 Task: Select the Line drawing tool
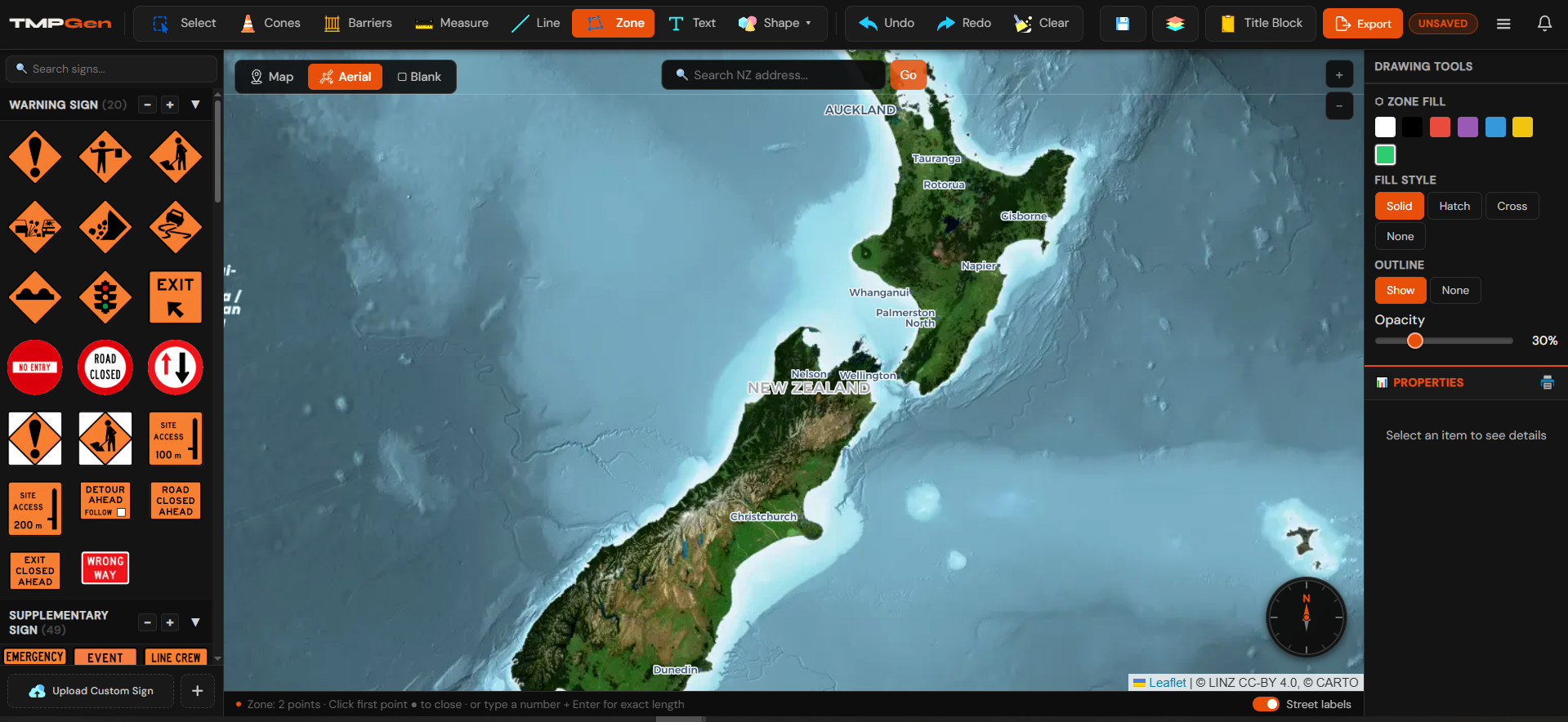(536, 23)
